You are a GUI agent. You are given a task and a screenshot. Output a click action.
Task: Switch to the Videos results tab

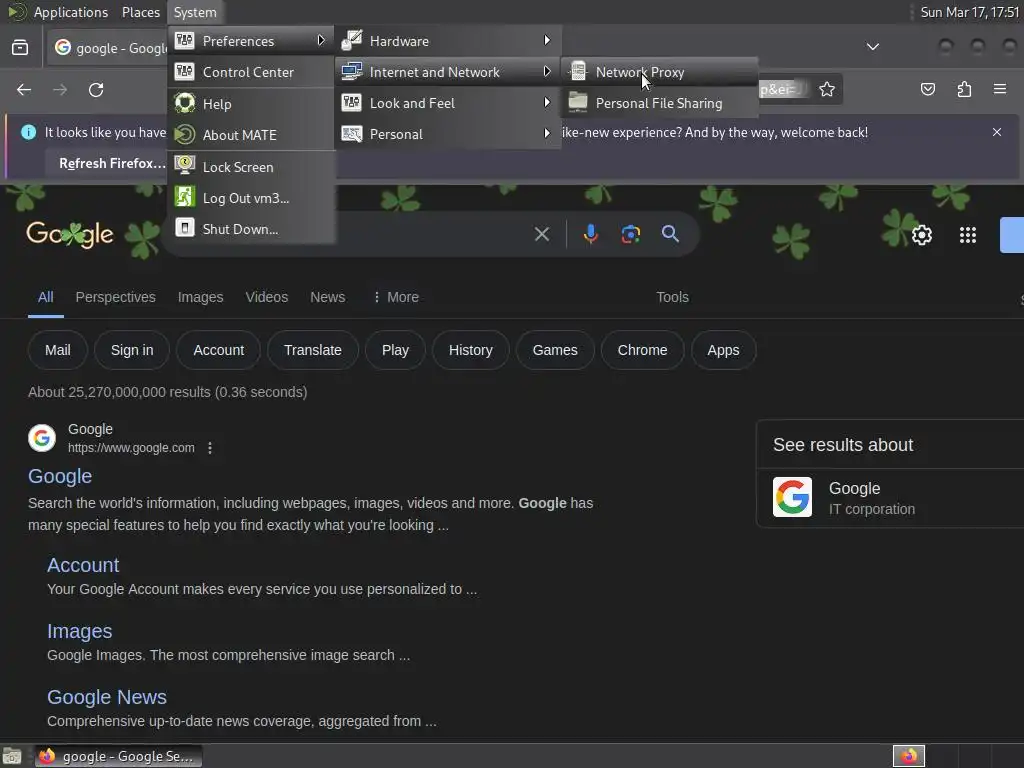266,297
